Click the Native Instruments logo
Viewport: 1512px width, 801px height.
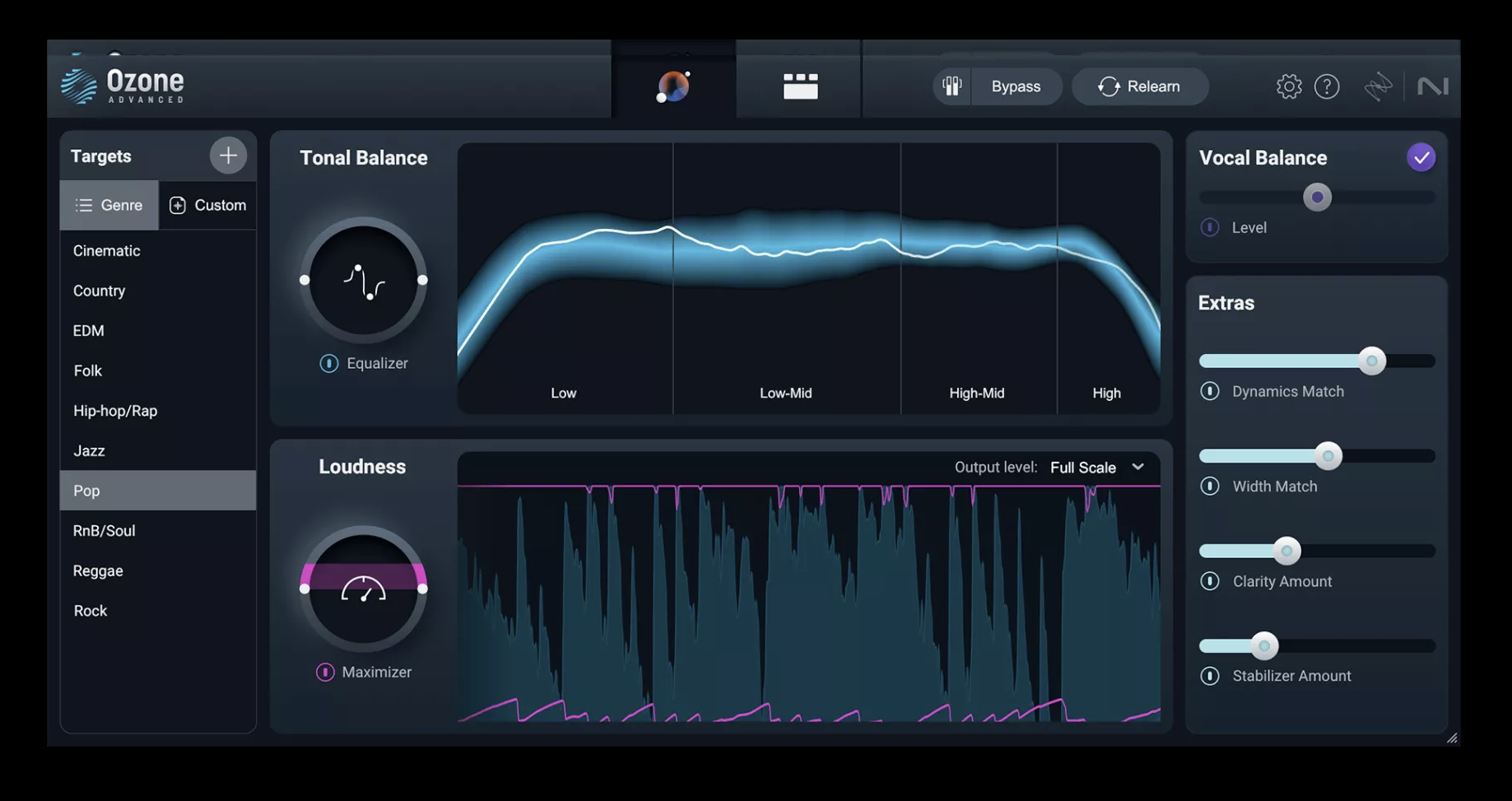click(x=1435, y=86)
